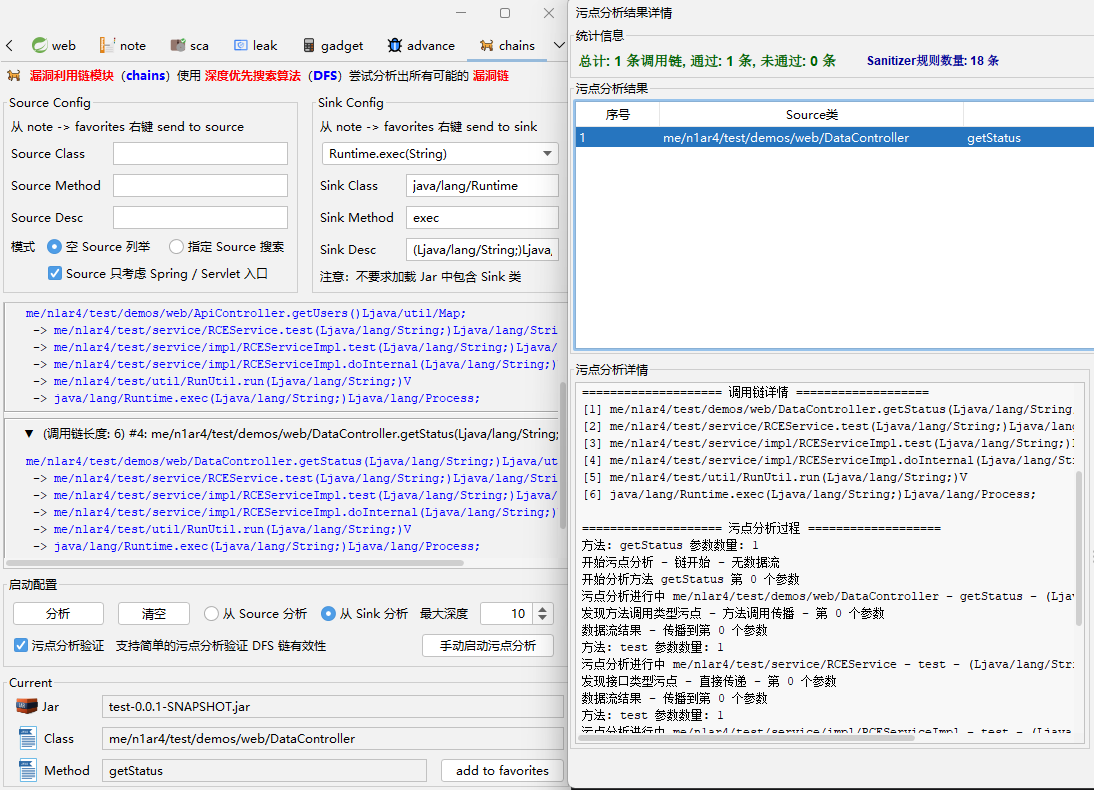Click the Current Method getStatus field
1094x790 pixels.
(x=264, y=770)
